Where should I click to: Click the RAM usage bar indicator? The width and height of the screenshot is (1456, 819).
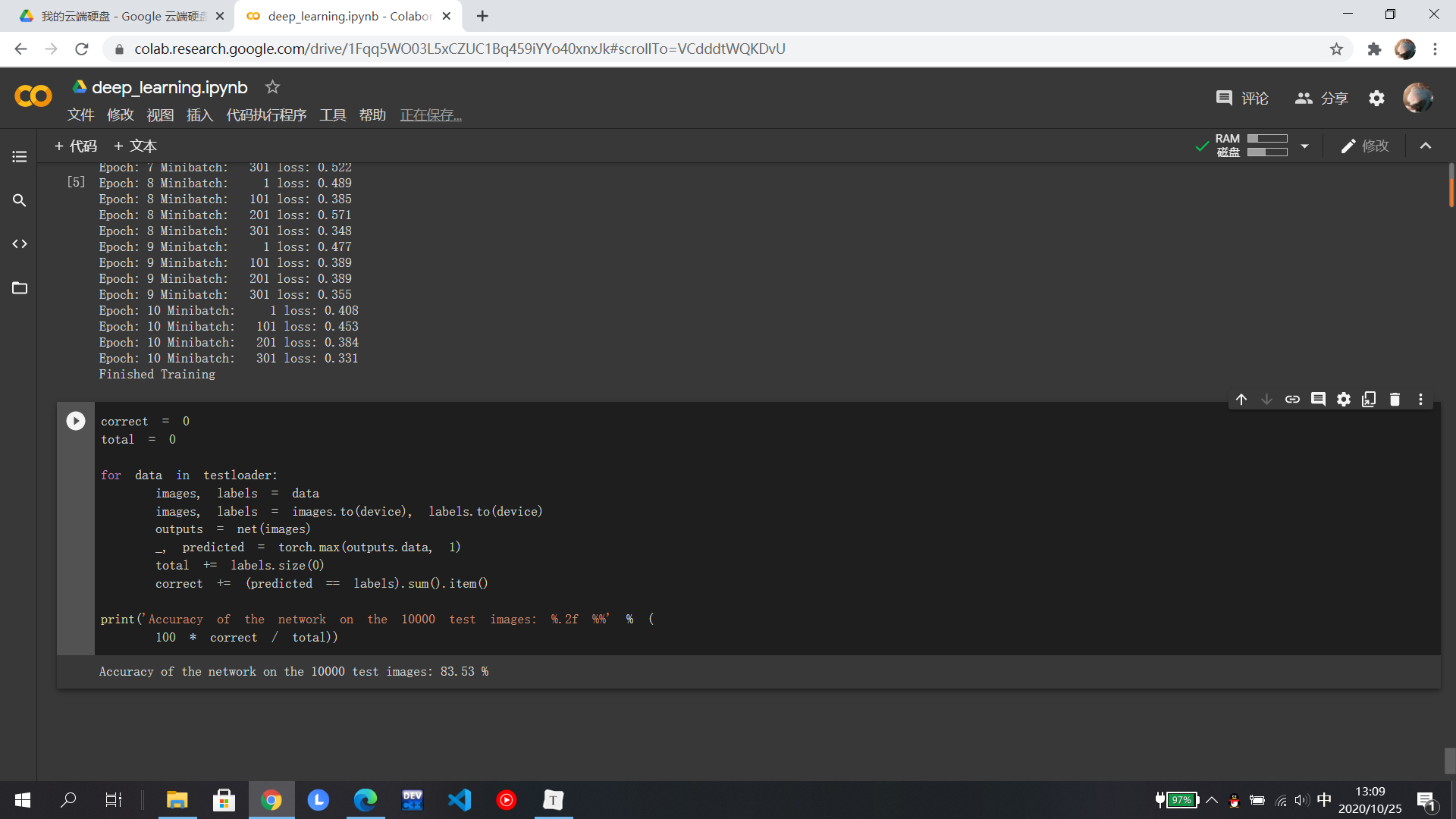[x=1267, y=139]
